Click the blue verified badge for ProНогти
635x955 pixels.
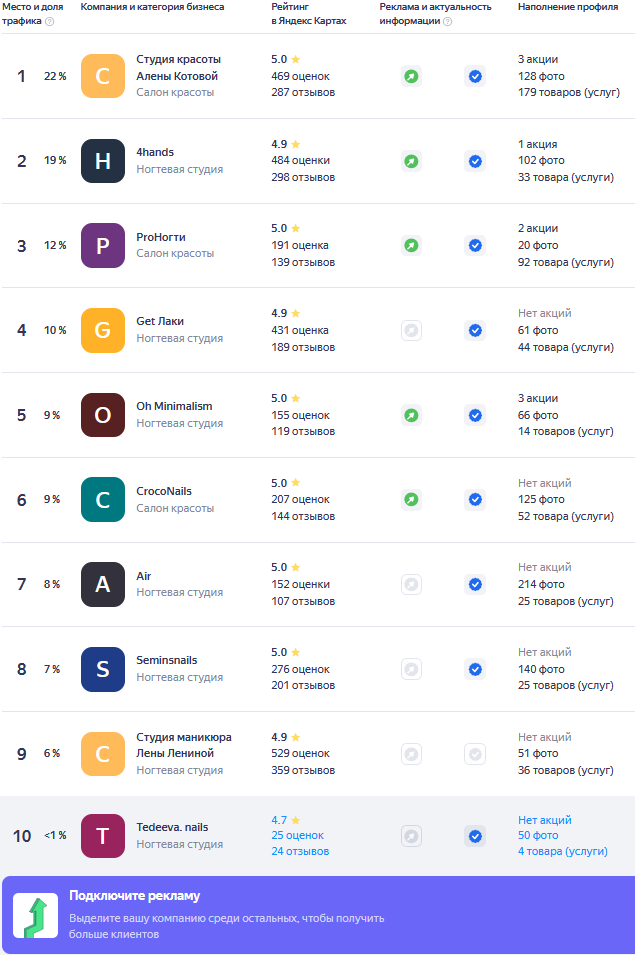click(475, 245)
